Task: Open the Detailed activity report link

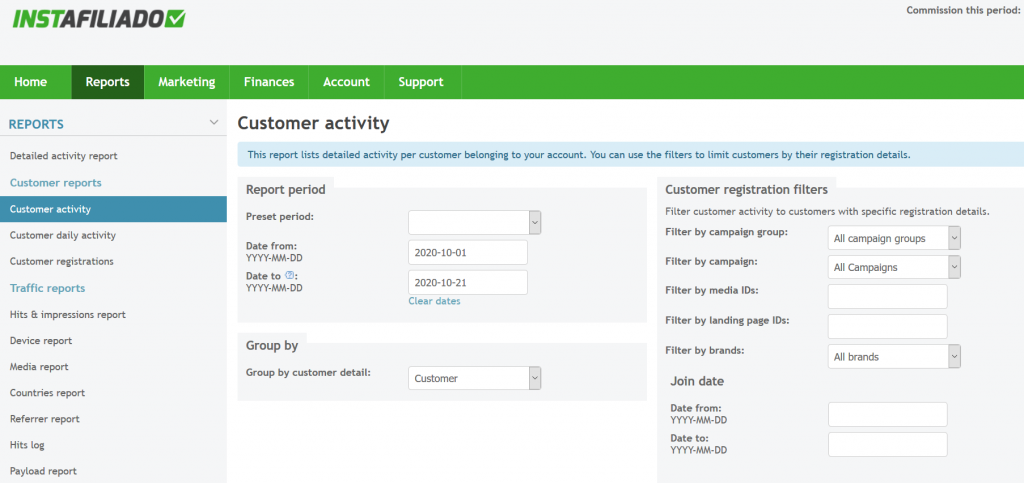Action: click(63, 156)
